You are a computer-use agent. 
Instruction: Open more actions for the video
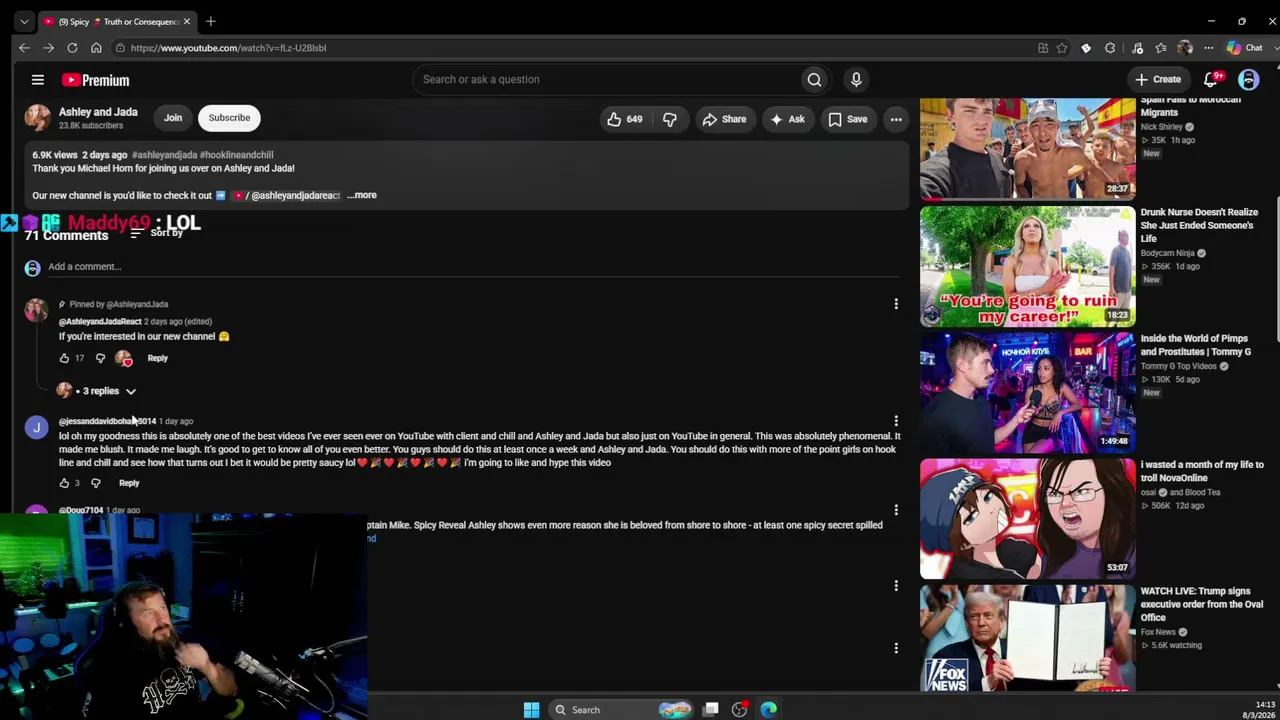tap(896, 119)
